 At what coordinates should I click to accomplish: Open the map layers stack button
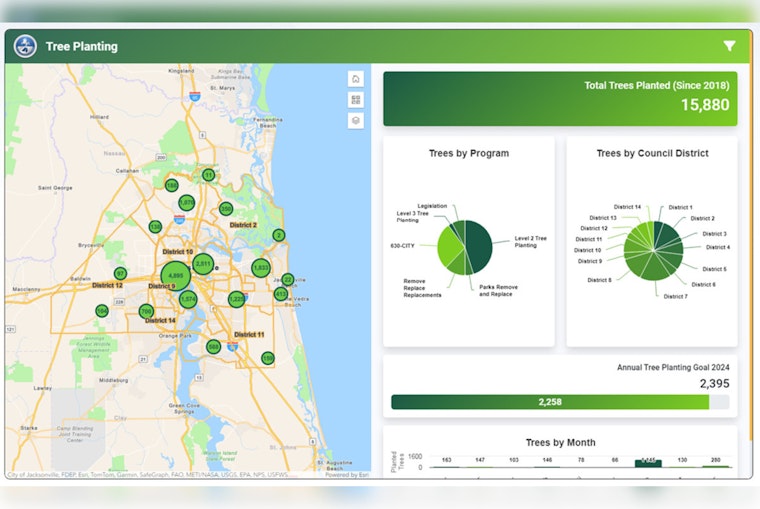click(356, 121)
